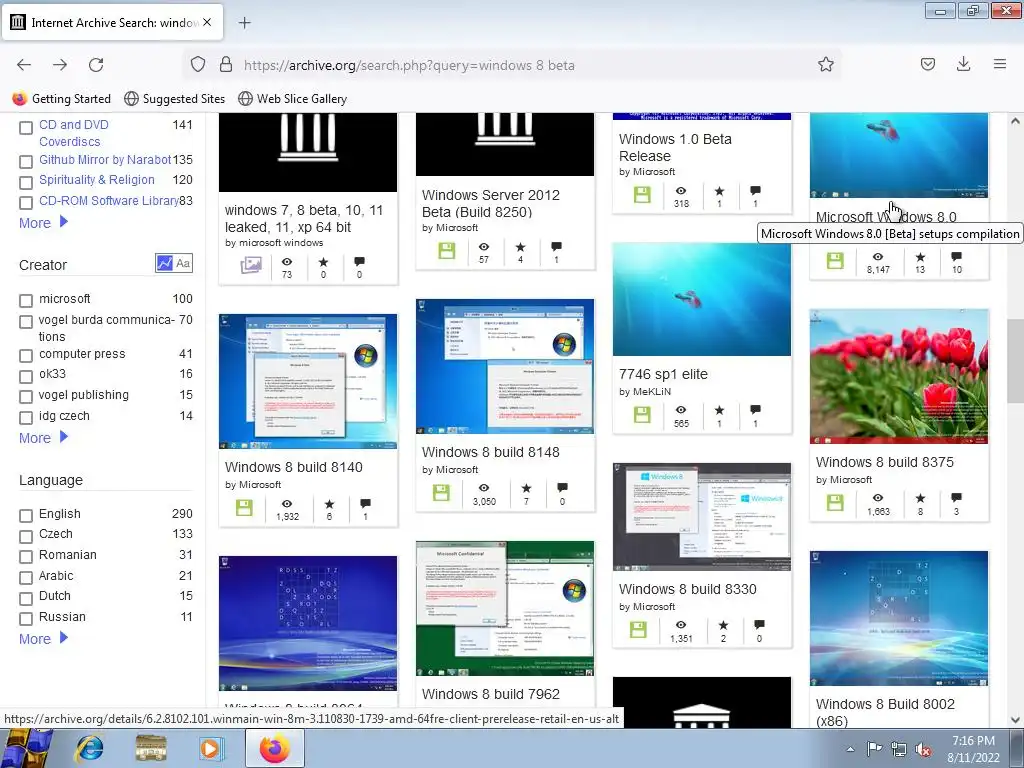
Task: Open Windows Media Player from taskbar
Action: pyautogui.click(x=211, y=748)
